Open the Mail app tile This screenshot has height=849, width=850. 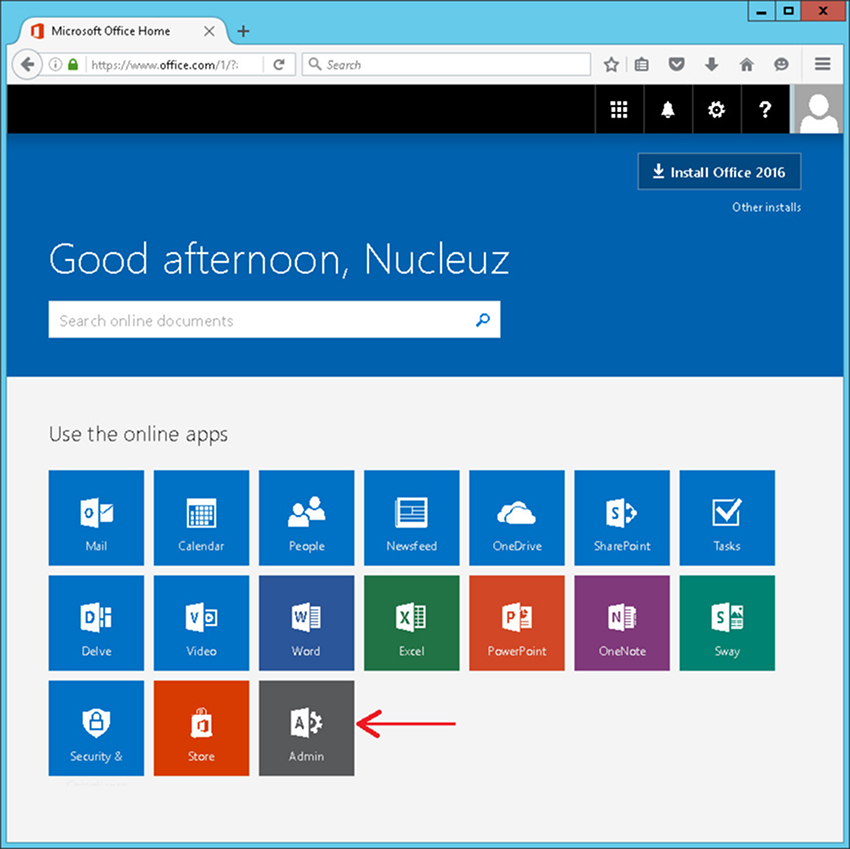96,518
